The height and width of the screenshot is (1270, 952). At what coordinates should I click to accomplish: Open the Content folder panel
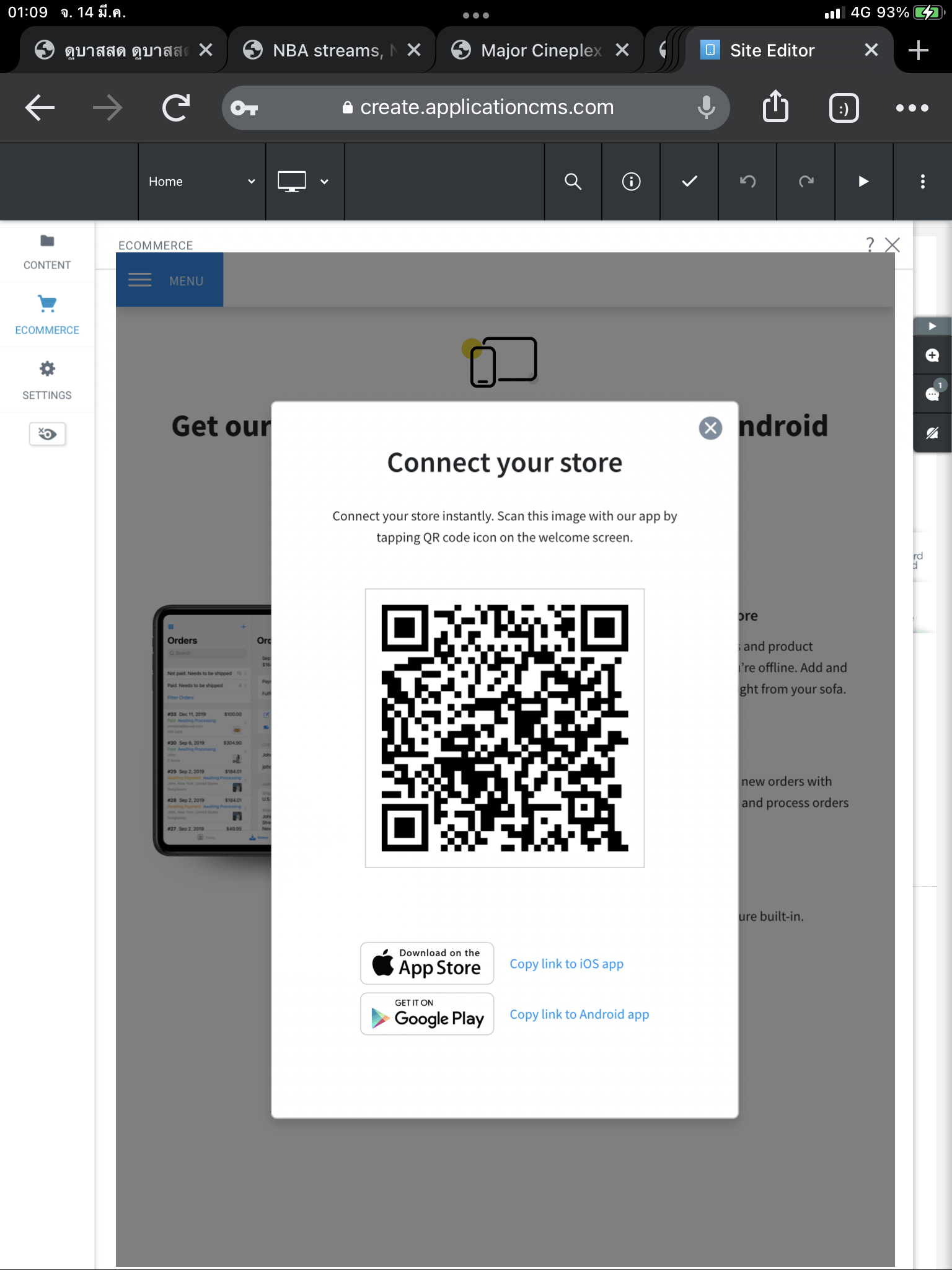(x=47, y=252)
